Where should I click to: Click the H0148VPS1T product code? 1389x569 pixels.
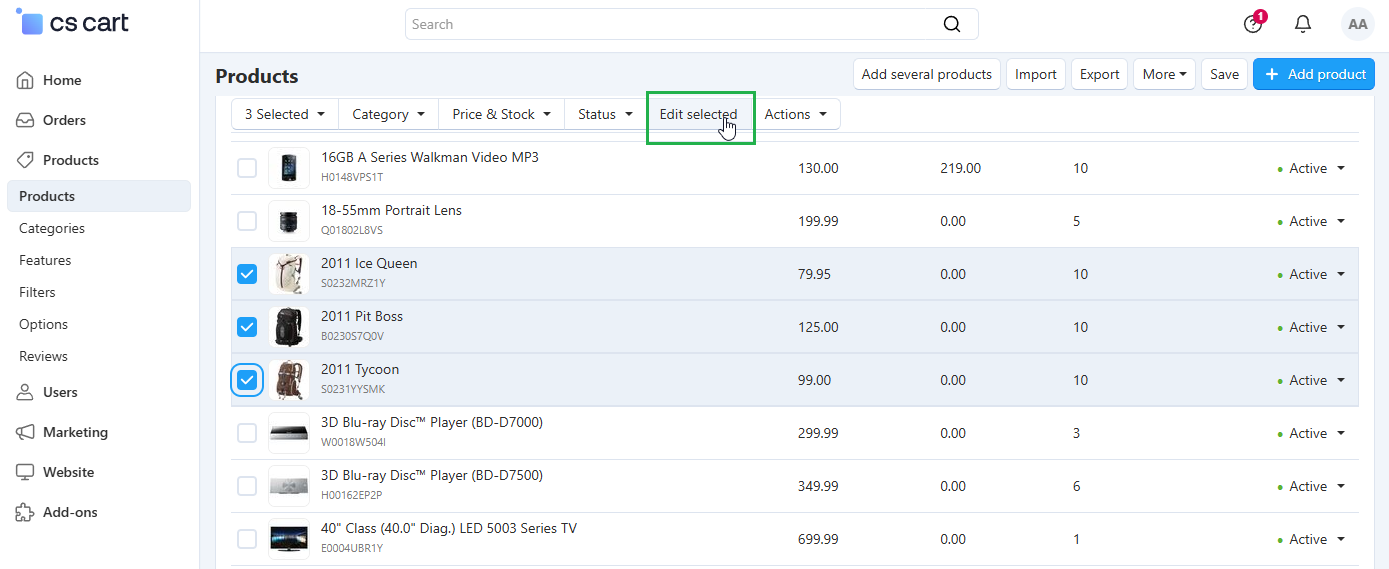[352, 177]
